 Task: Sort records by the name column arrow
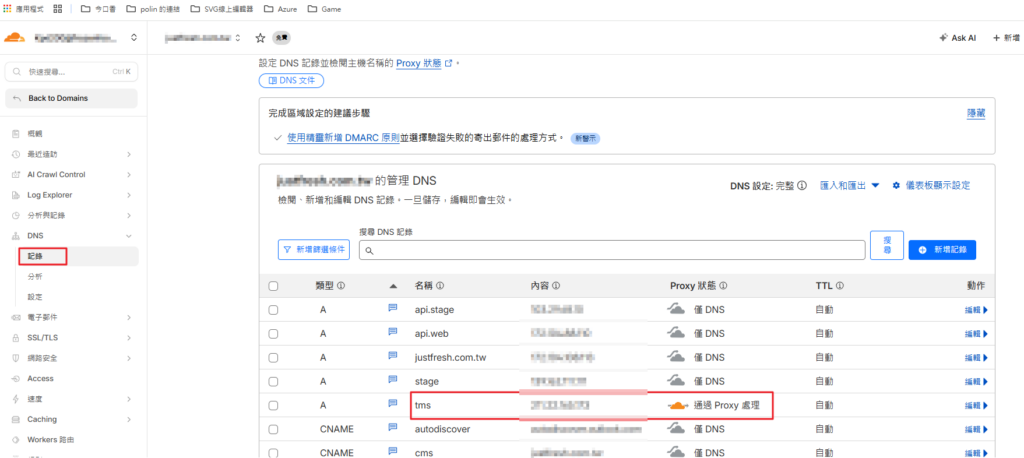click(x=393, y=286)
